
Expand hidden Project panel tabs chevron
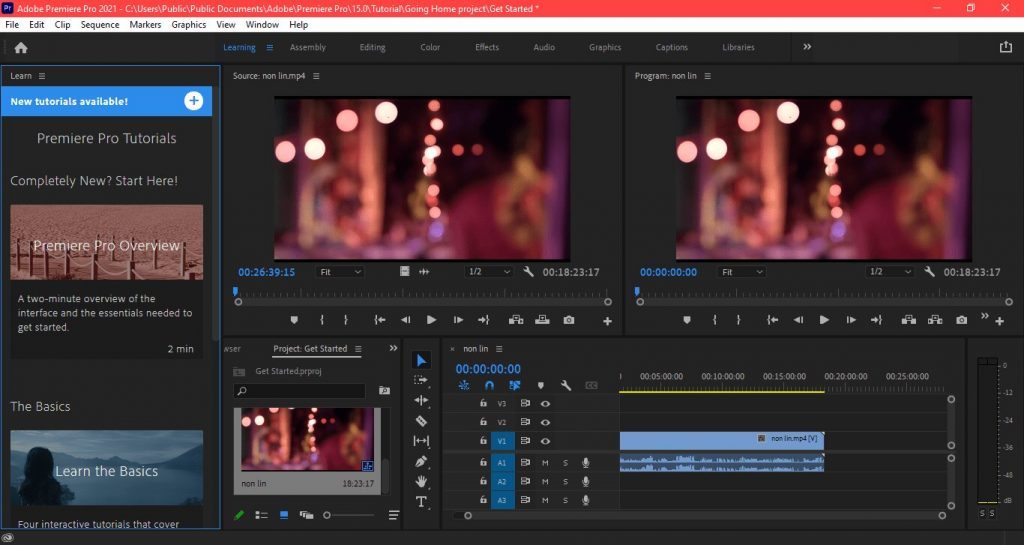[x=393, y=349]
